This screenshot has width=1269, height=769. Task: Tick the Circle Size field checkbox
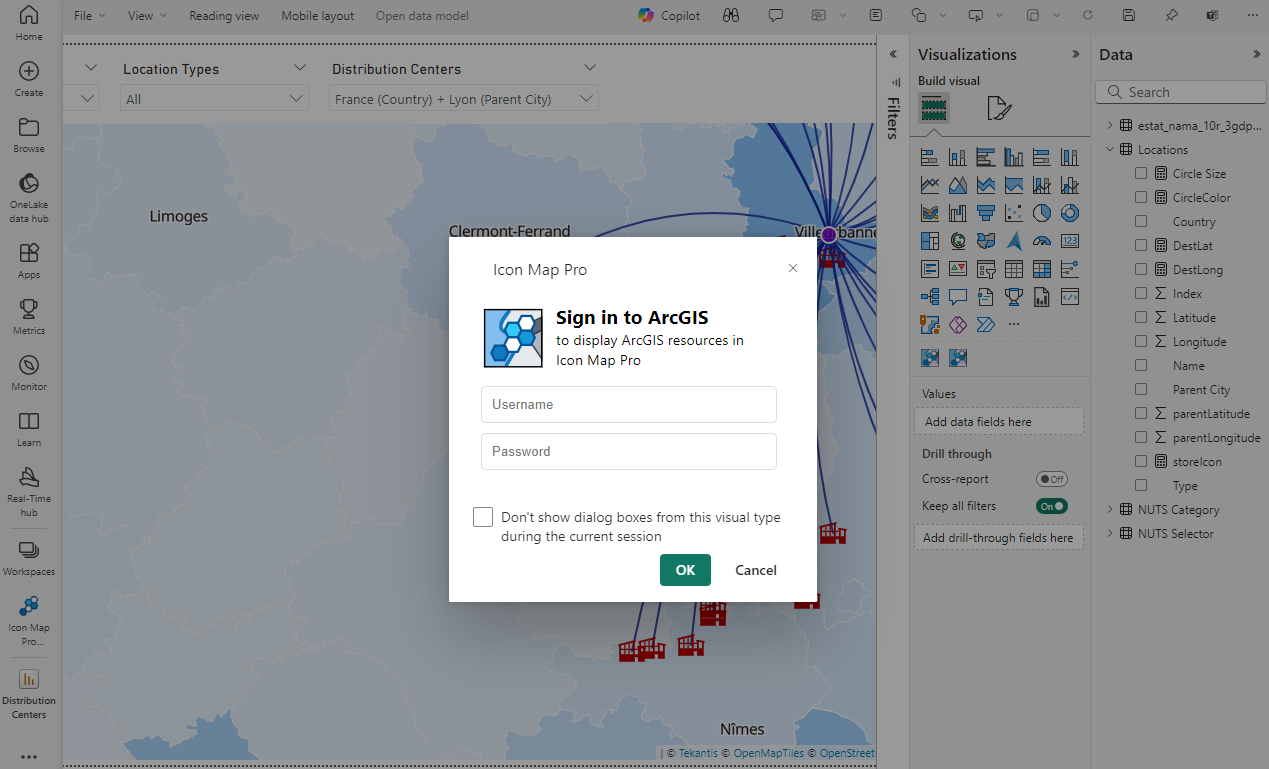tap(1141, 173)
